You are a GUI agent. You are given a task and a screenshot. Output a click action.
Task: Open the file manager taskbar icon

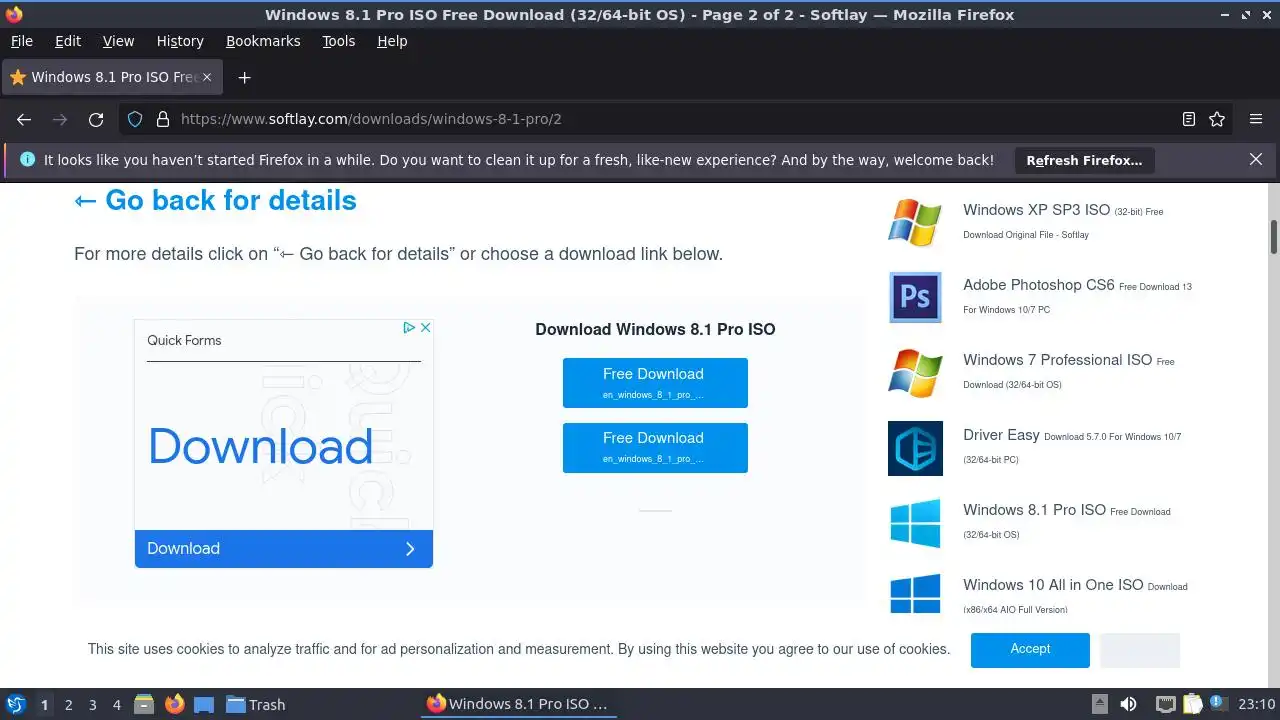click(144, 704)
